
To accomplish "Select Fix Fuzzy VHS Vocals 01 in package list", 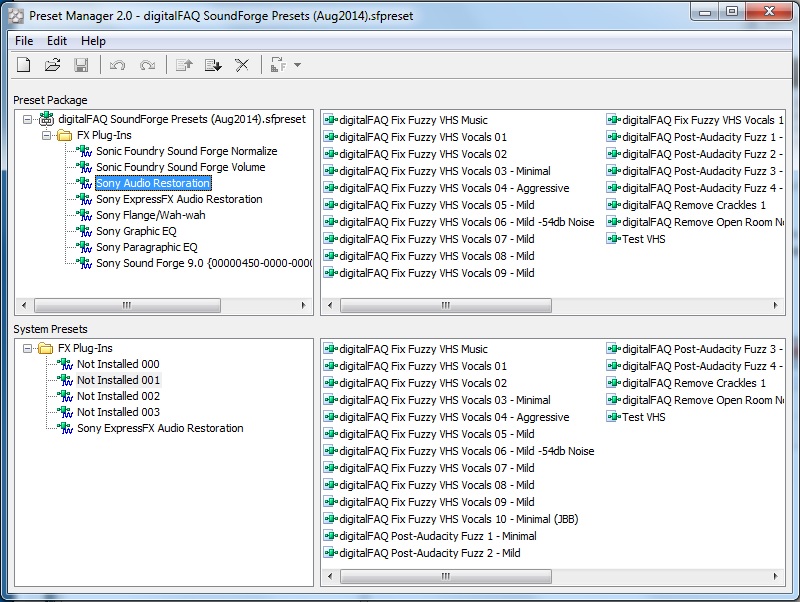I will click(x=423, y=137).
